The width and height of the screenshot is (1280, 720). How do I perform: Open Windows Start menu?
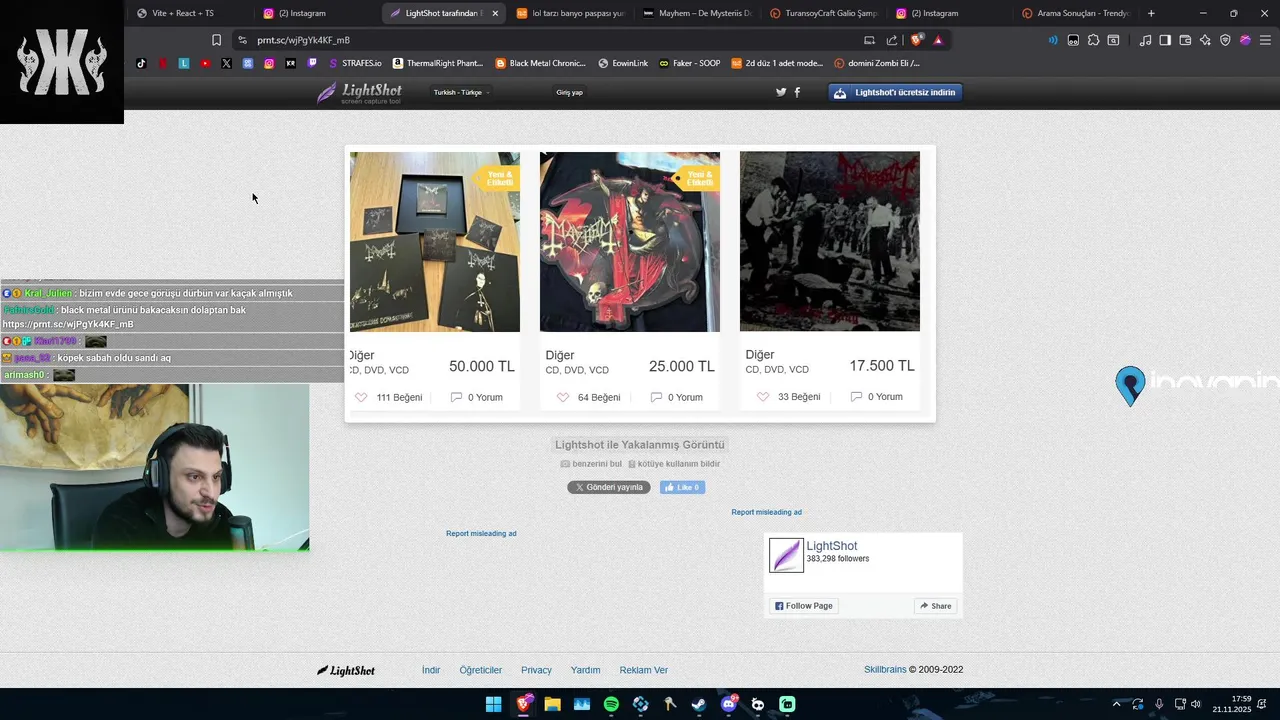point(493,704)
